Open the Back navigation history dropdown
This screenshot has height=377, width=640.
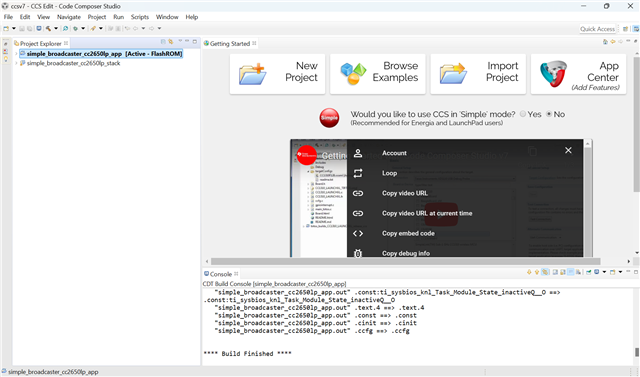[x=143, y=29]
